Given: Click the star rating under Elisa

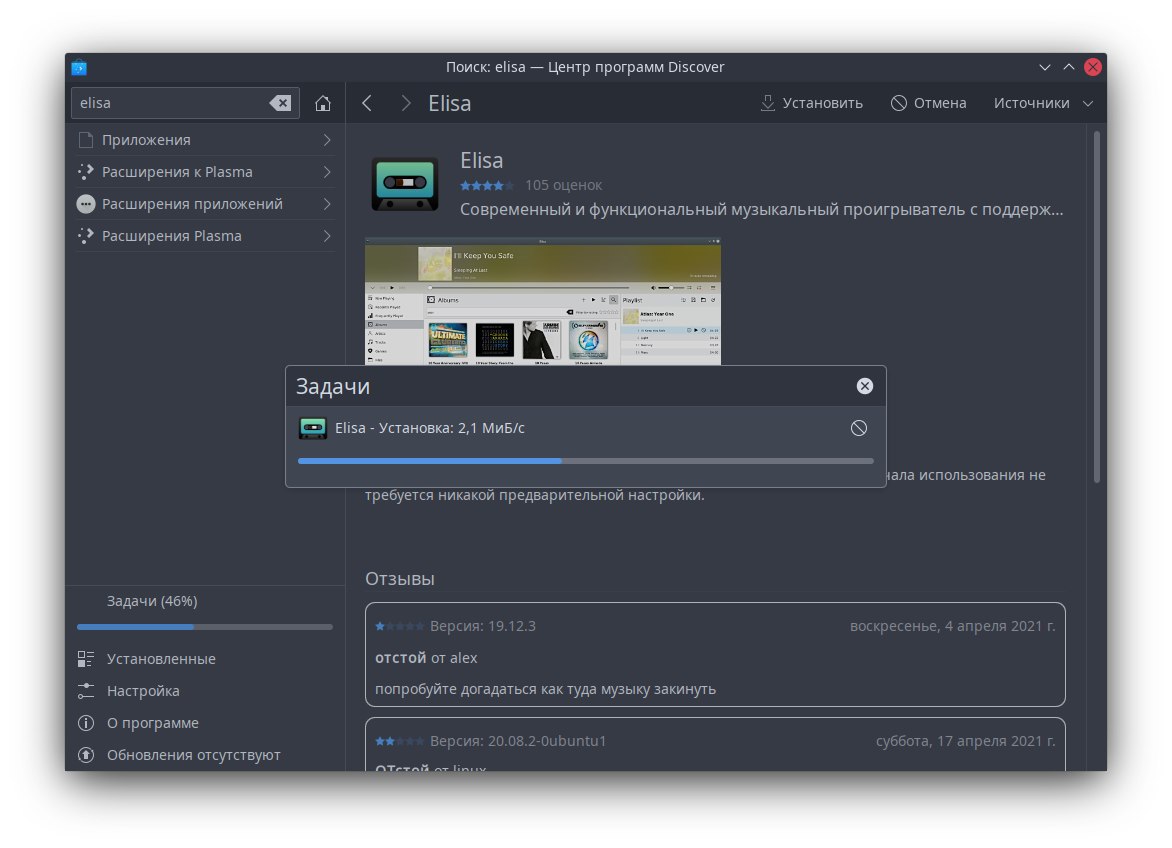Looking at the screenshot, I should 487,185.
